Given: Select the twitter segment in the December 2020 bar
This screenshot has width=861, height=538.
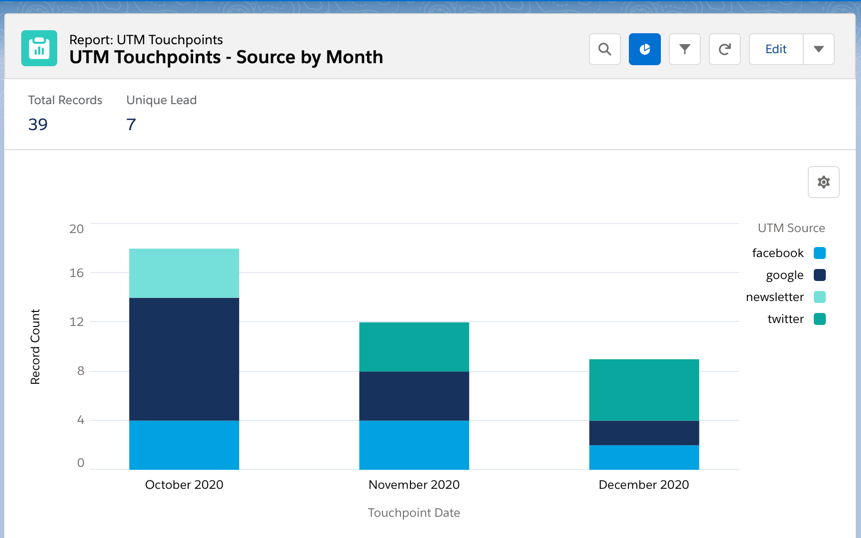Looking at the screenshot, I should pyautogui.click(x=644, y=390).
